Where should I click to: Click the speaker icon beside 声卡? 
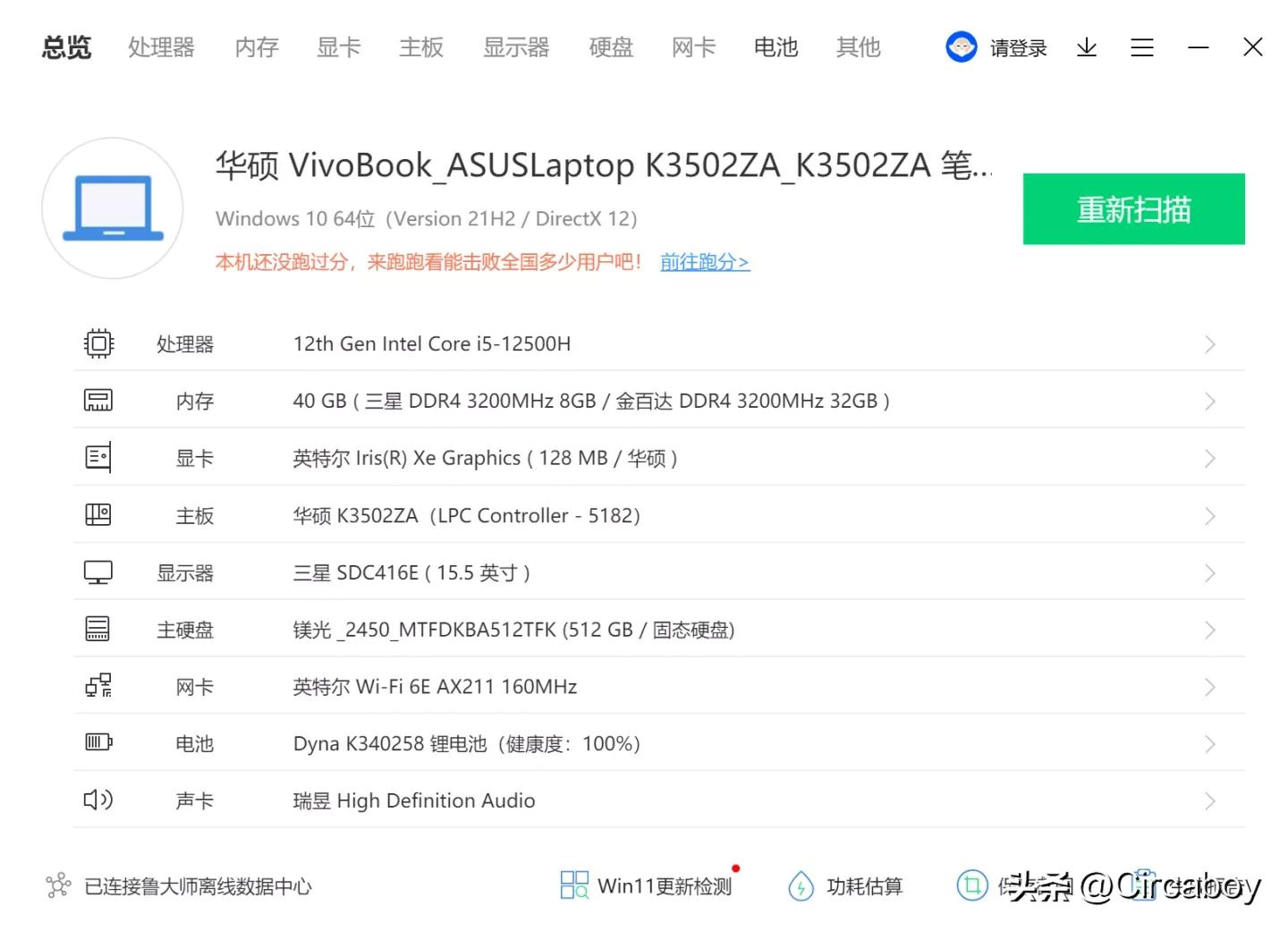(97, 800)
